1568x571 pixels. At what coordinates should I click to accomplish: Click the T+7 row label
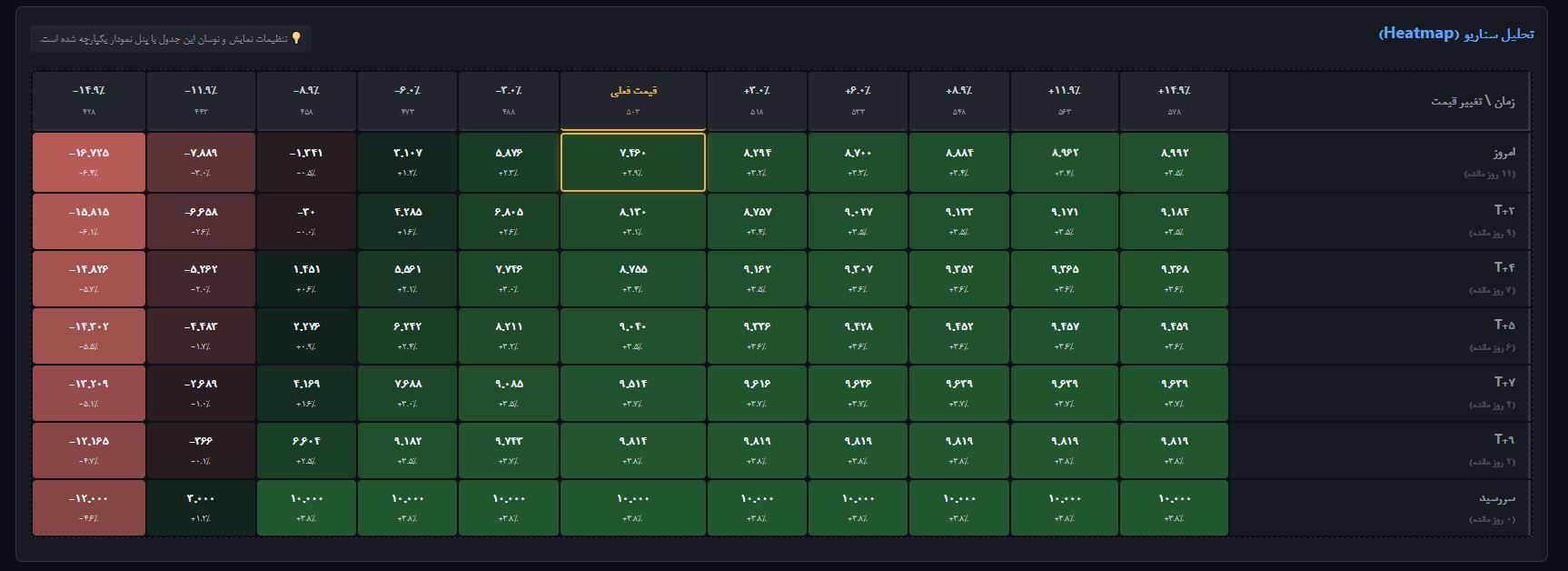pos(1380,393)
